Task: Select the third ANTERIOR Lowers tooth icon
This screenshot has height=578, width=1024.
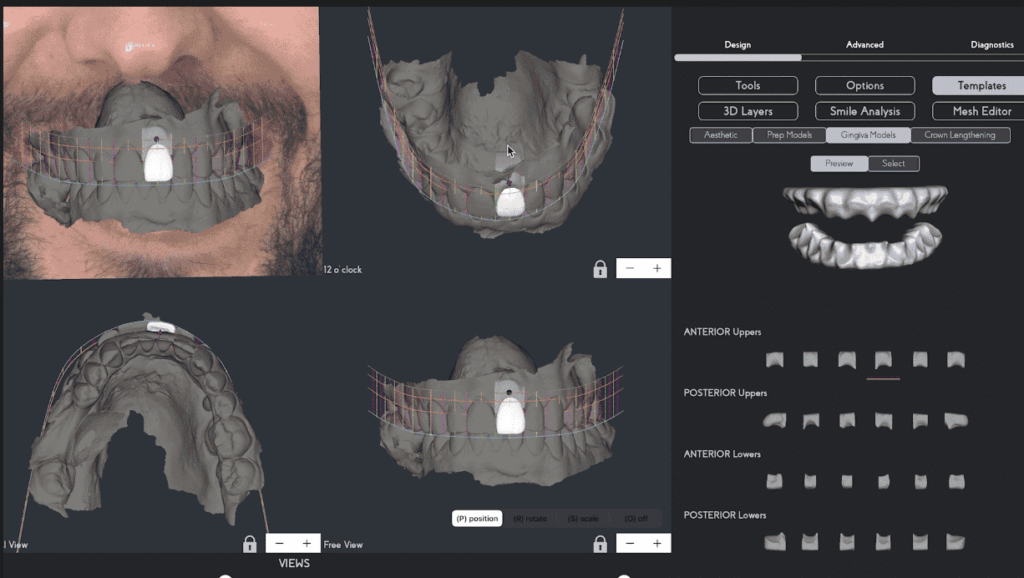Action: click(847, 482)
